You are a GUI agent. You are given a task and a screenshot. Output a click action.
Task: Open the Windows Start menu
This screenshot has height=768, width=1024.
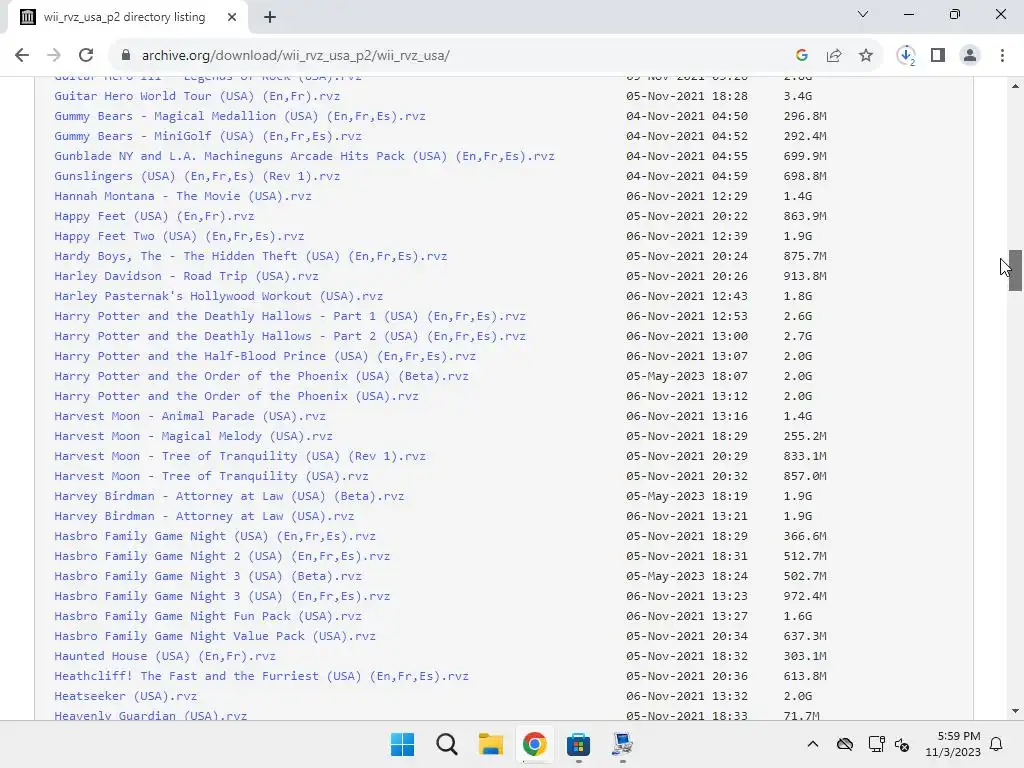coord(402,744)
